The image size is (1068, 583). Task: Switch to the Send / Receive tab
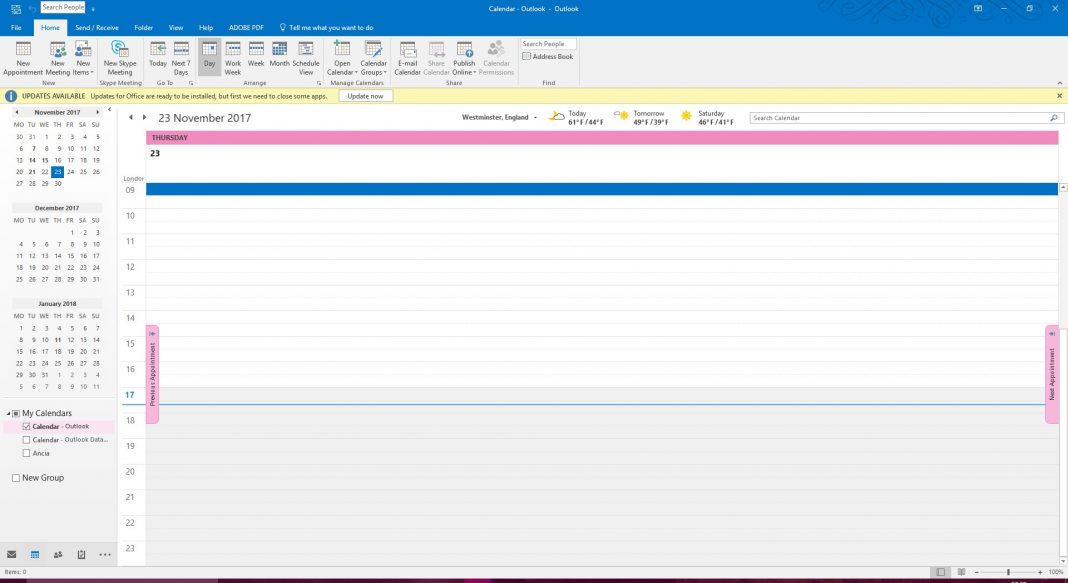point(97,28)
